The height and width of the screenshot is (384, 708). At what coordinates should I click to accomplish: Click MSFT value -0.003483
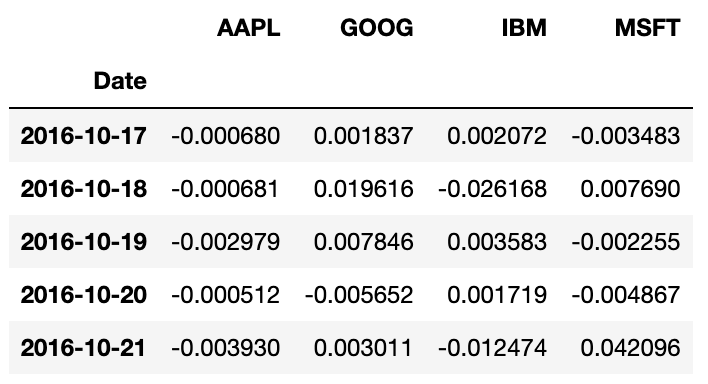[x=625, y=136]
